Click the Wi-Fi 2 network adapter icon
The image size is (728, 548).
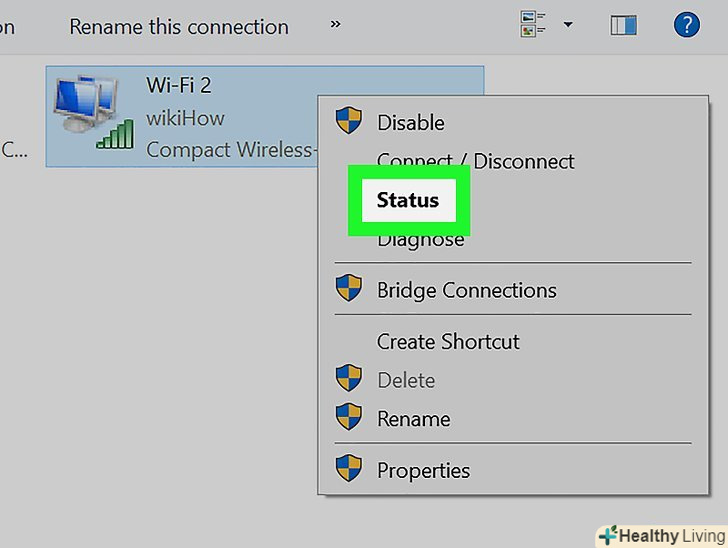click(x=93, y=112)
